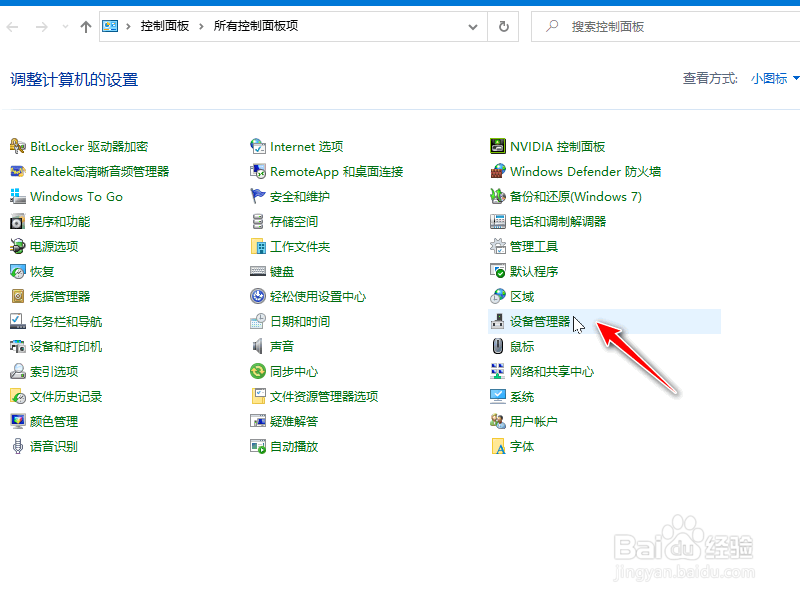Open 备份和还原(Windows 7) link
The image size is (800, 600).
(576, 196)
